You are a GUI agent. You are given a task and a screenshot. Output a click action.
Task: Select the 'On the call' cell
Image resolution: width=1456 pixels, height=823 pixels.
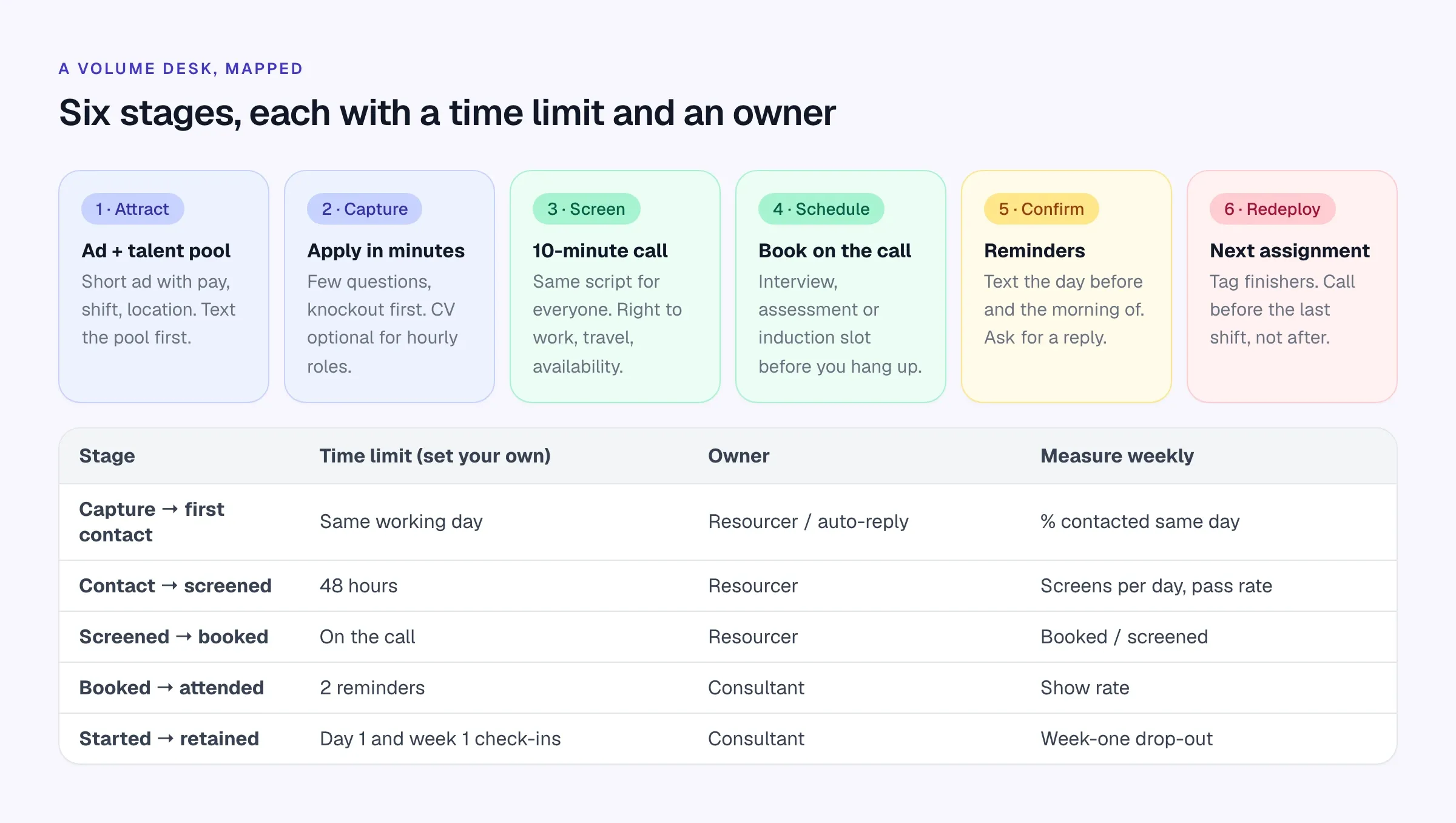367,637
